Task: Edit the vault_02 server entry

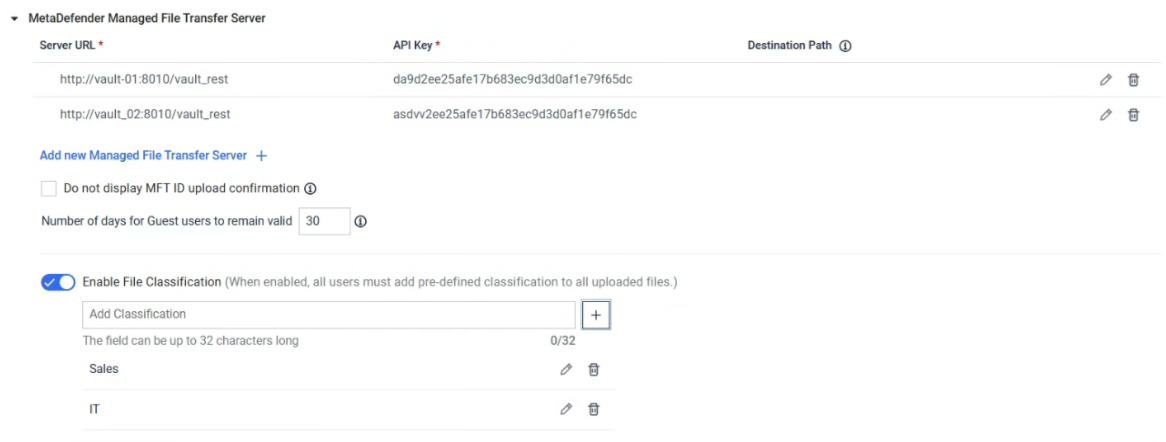Action: [1106, 115]
